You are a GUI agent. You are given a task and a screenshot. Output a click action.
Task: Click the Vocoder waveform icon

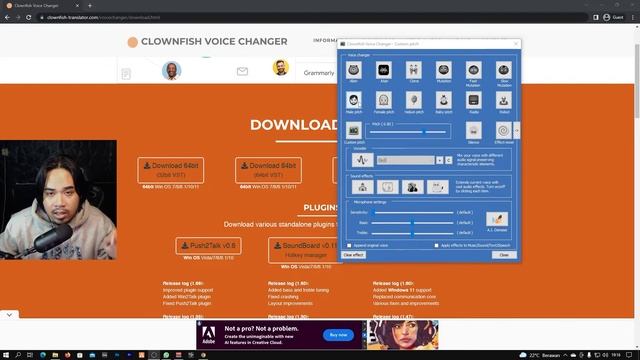[x=362, y=160]
